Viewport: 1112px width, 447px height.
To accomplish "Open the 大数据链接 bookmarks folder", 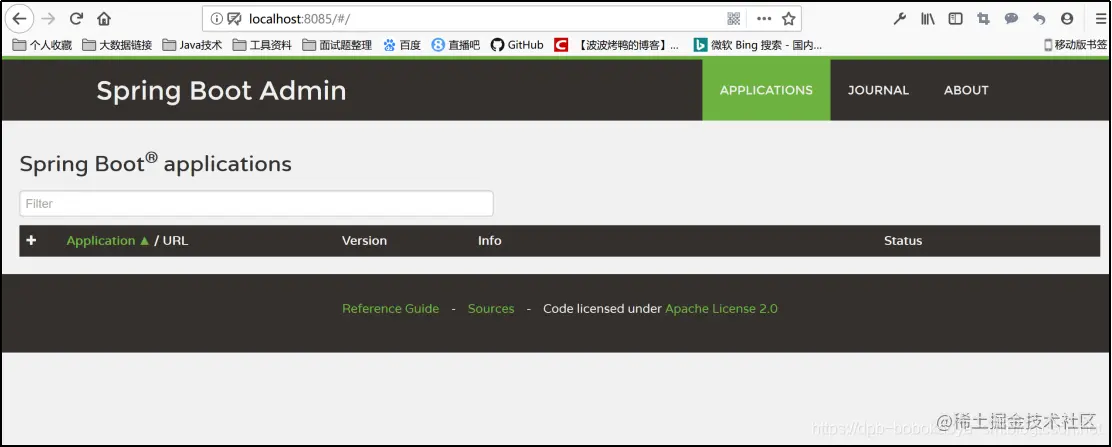I will (x=117, y=45).
